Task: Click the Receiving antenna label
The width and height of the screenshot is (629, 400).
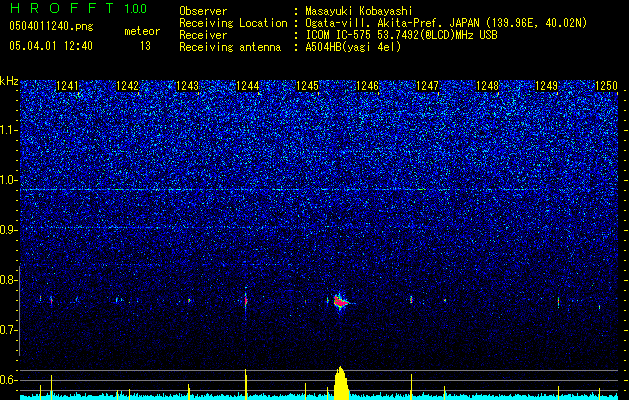Action: click(230, 47)
